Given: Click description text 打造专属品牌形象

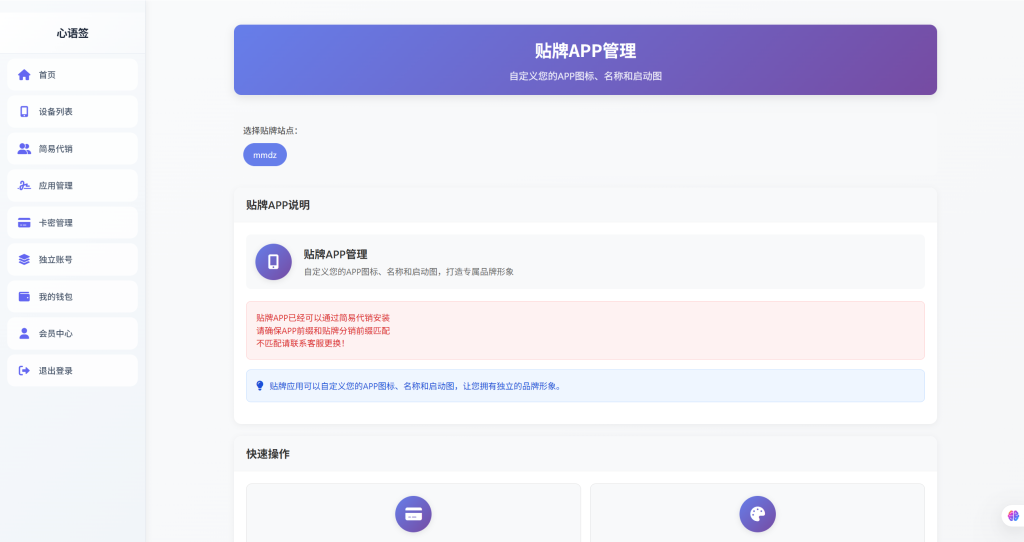Looking at the screenshot, I should click(480, 272).
